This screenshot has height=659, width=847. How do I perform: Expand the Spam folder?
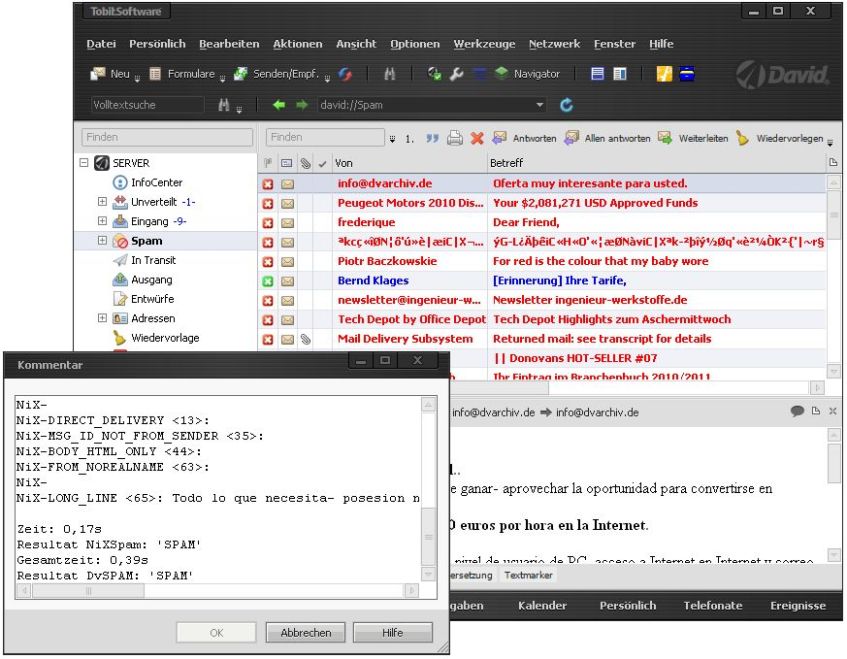tap(102, 240)
